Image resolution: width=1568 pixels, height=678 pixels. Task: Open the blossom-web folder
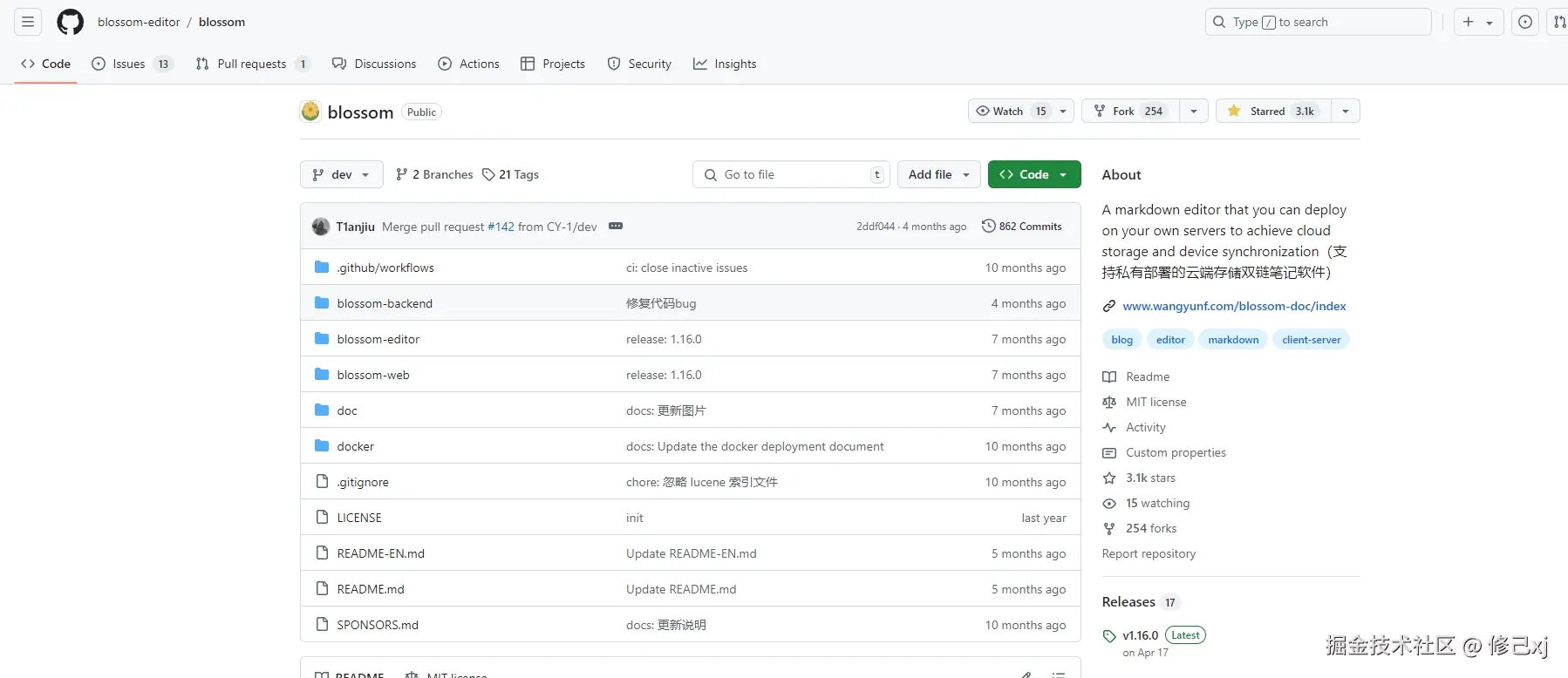click(373, 375)
